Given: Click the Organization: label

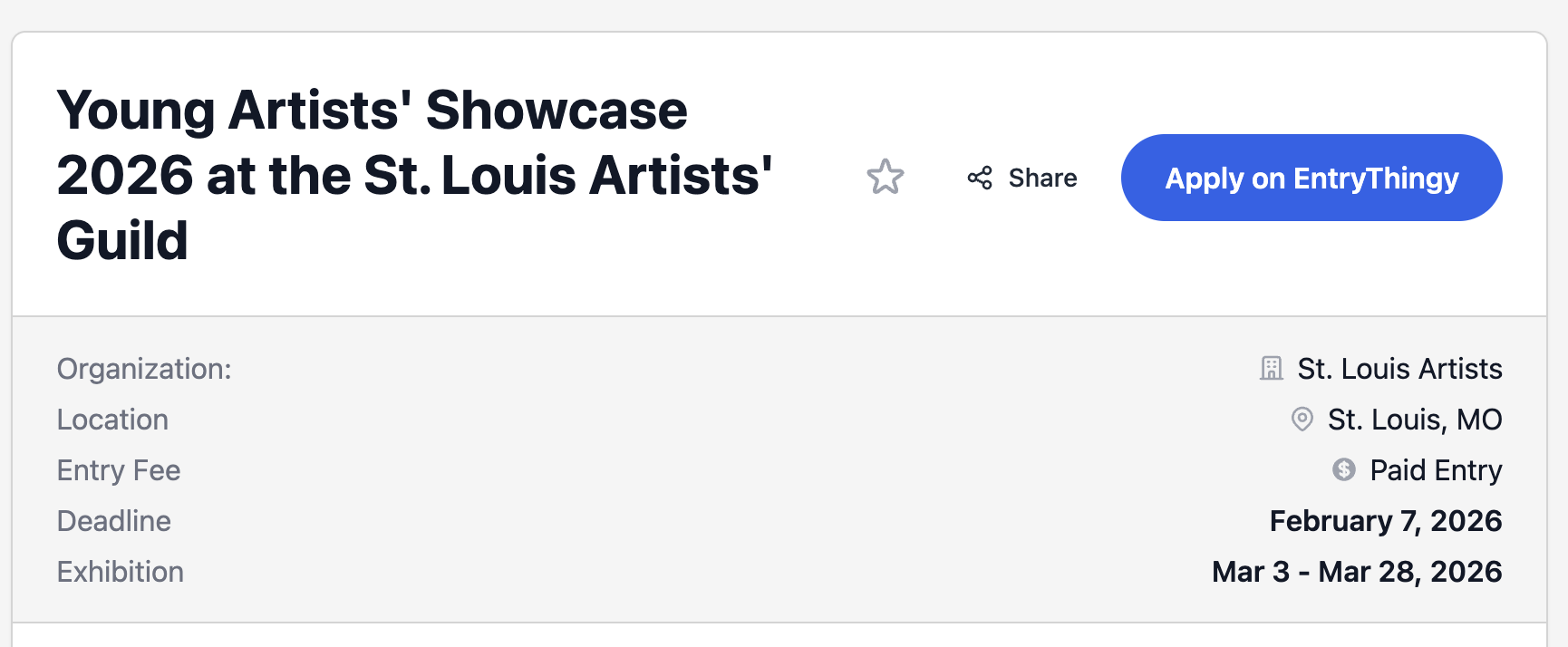Looking at the screenshot, I should coord(144,369).
